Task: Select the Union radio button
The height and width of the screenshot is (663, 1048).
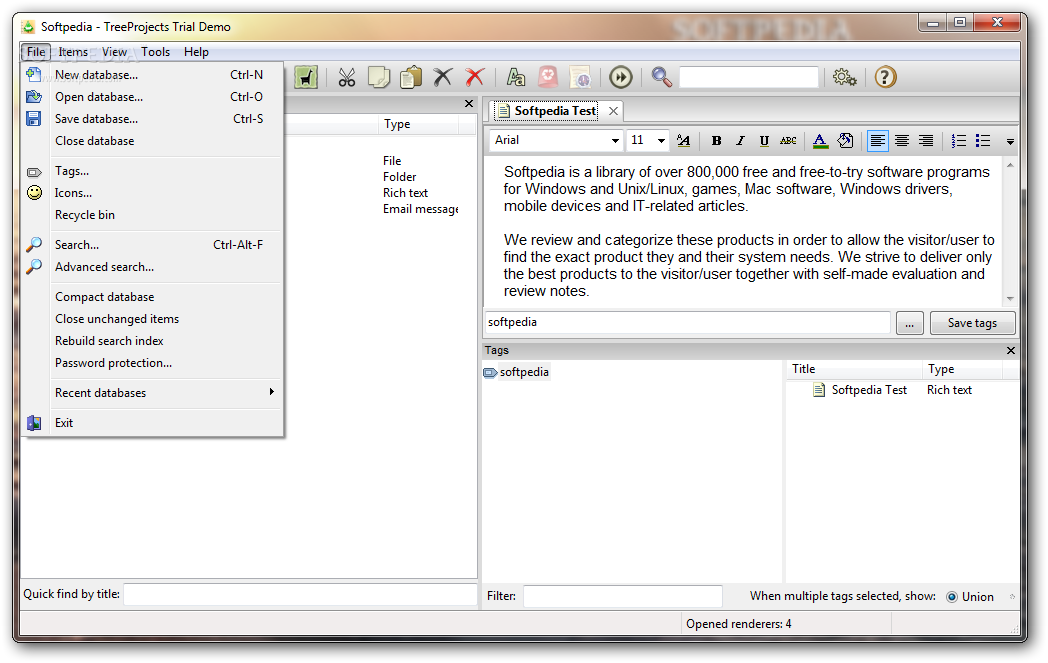Action: click(x=952, y=597)
